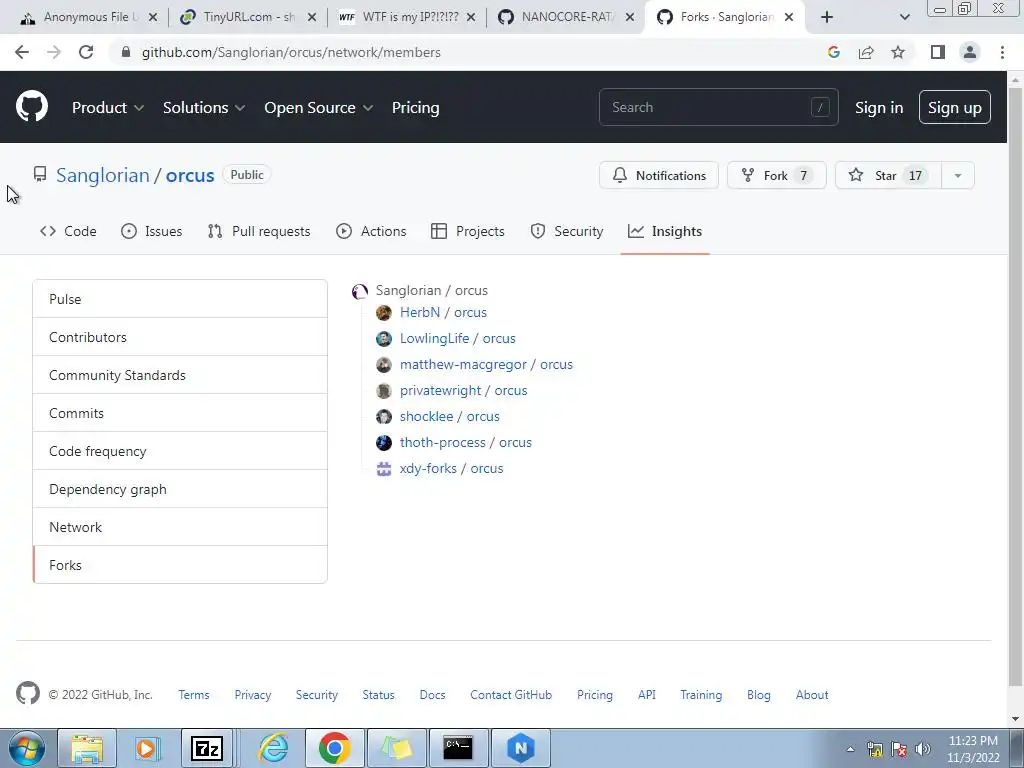The width and height of the screenshot is (1024, 768).
Task: Select Contributors in sidebar
Action: coord(180,337)
